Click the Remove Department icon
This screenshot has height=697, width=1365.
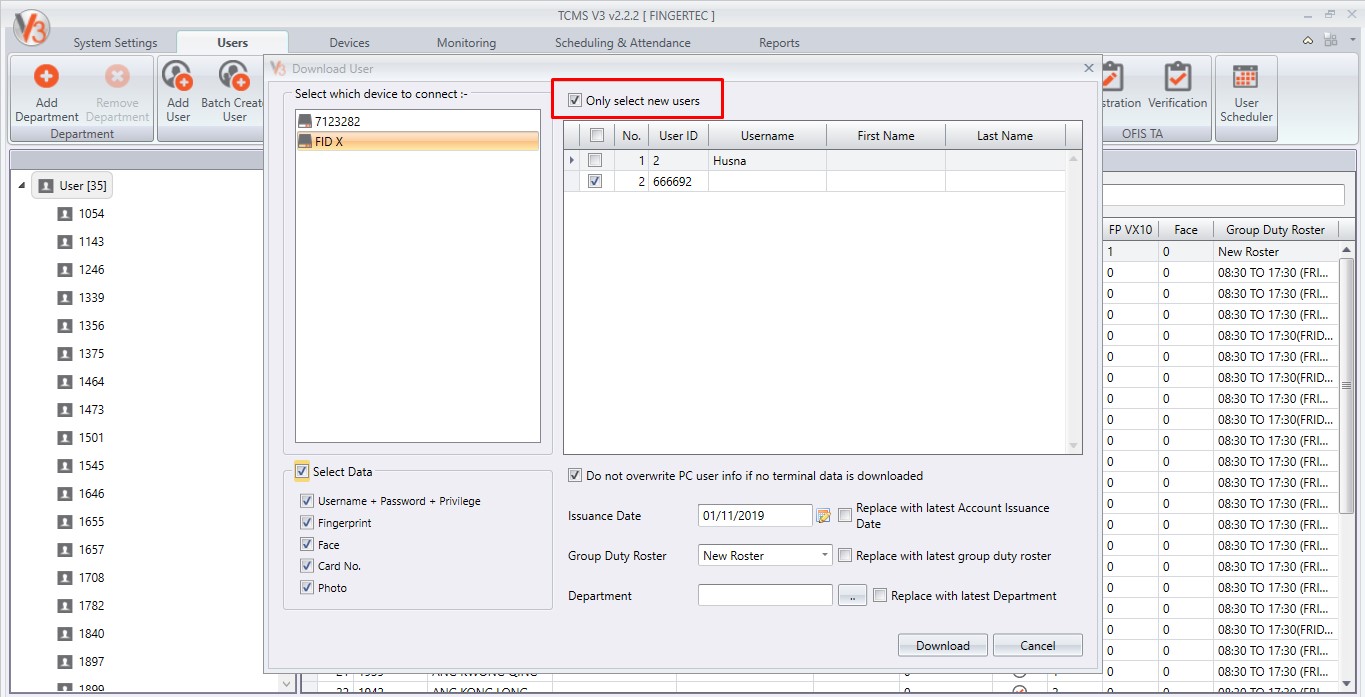pos(117,77)
